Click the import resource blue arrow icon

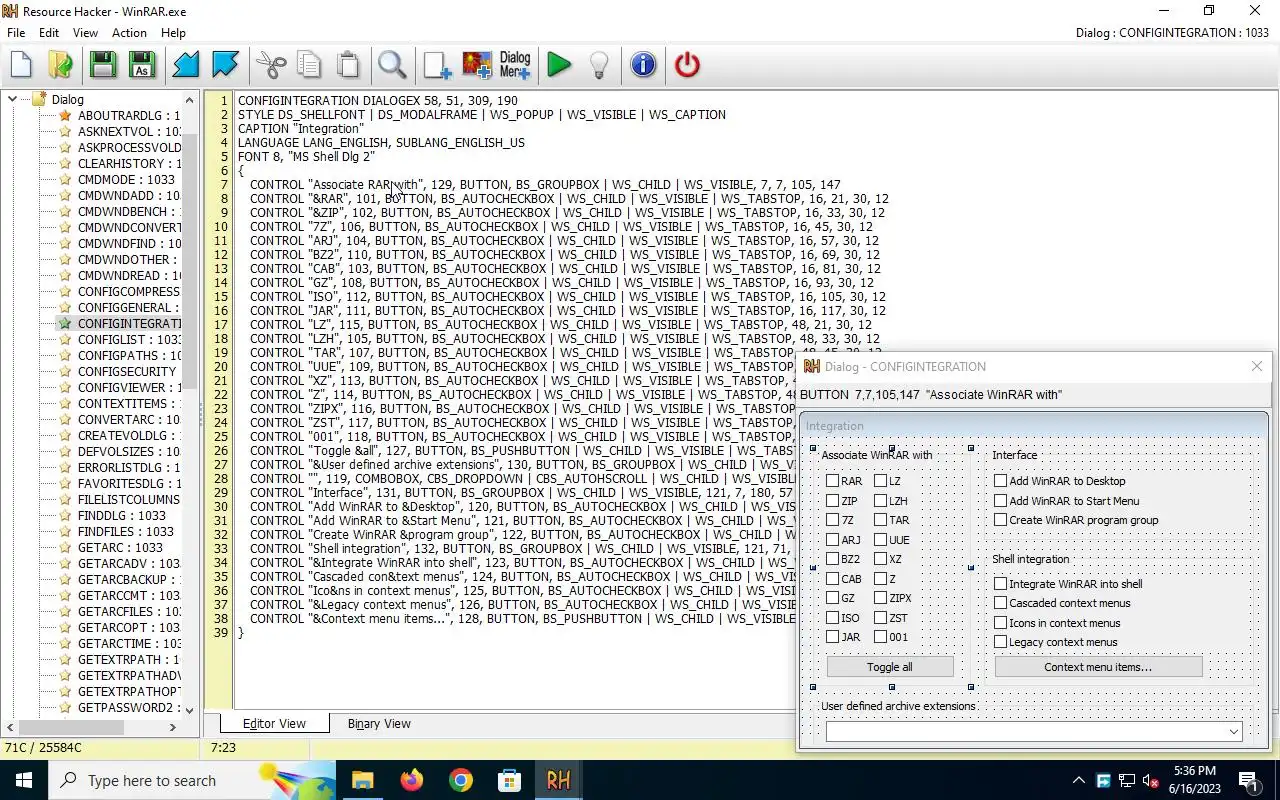(185, 65)
